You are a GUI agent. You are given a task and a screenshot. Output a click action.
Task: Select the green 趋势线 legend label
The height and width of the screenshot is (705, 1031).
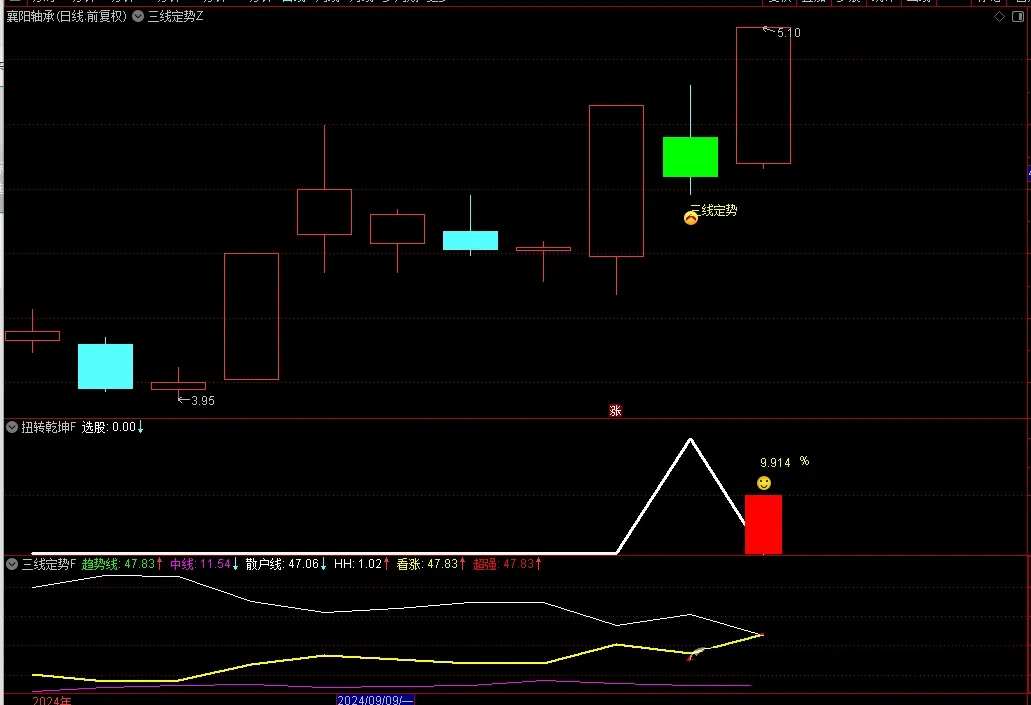pyautogui.click(x=99, y=564)
